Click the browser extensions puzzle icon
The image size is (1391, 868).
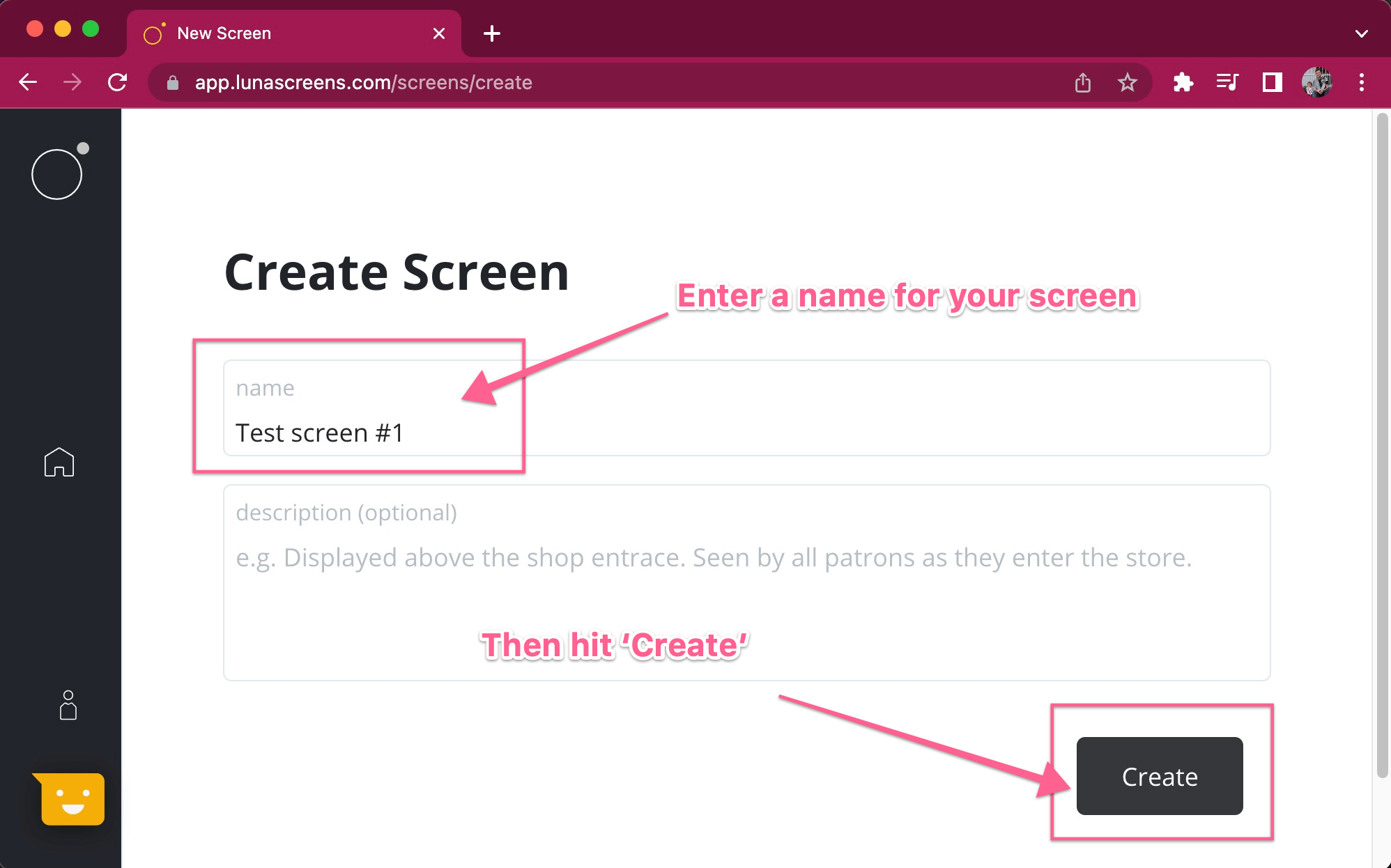tap(1183, 82)
